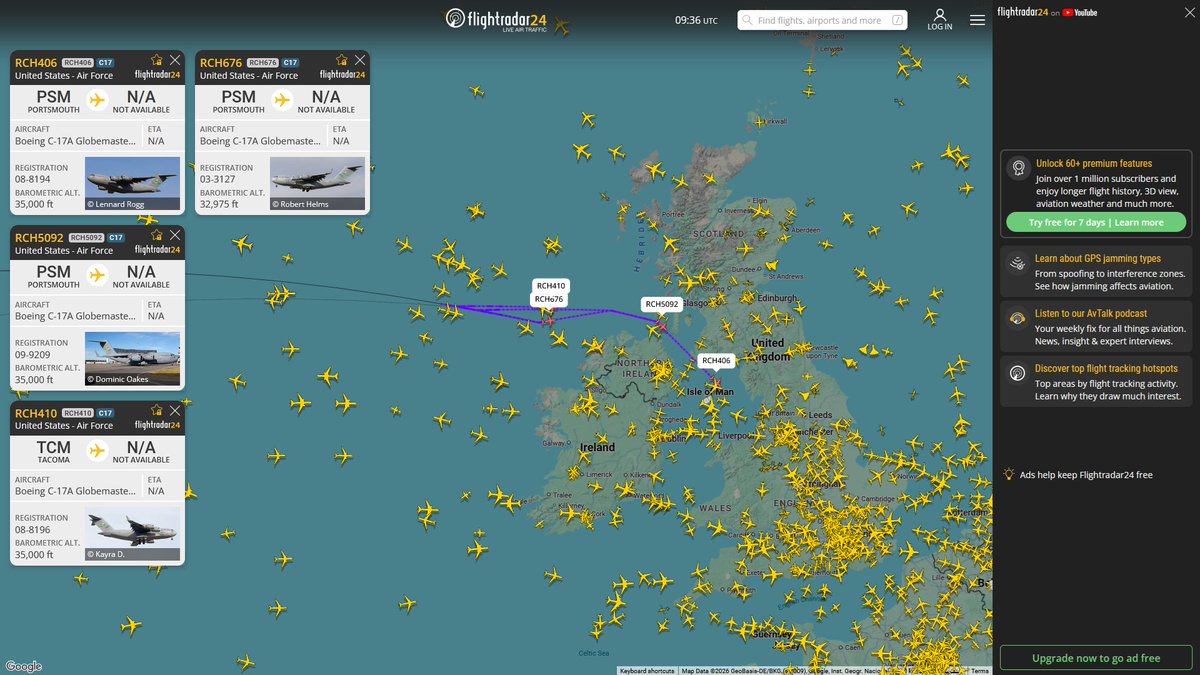1200x675 pixels.
Task: Click registration 08-8194
Action: pyautogui.click(x=32, y=180)
